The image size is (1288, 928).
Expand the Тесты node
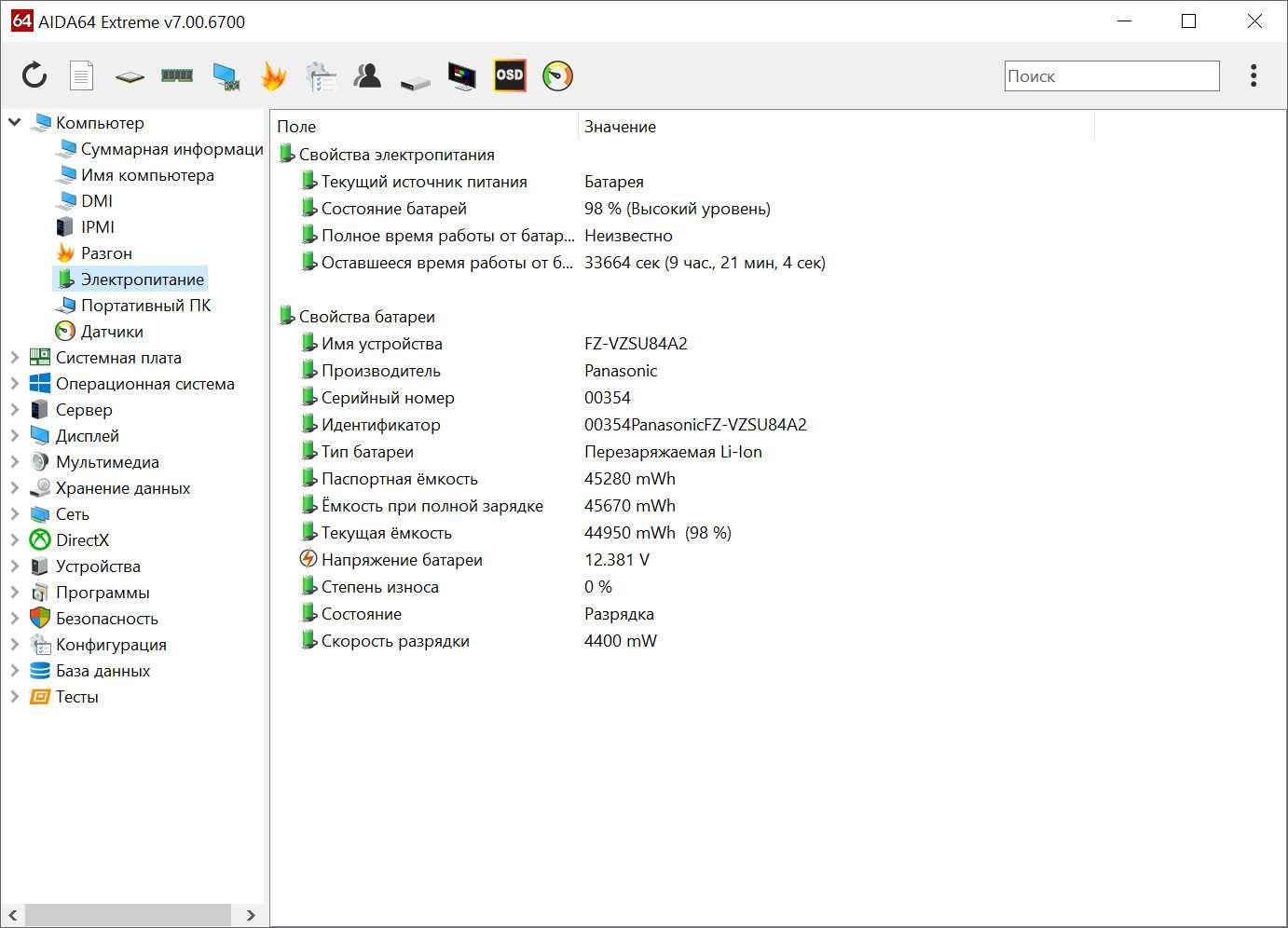[x=14, y=697]
